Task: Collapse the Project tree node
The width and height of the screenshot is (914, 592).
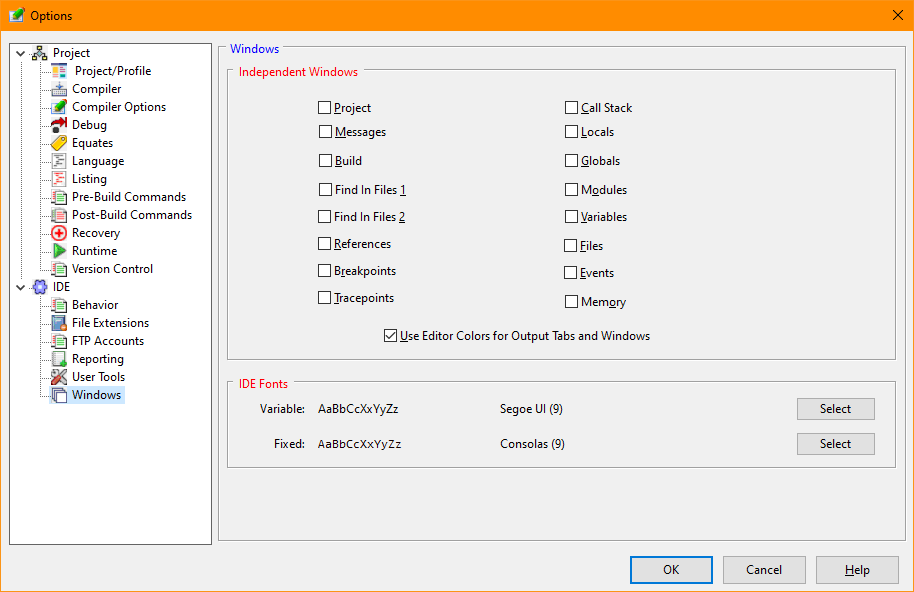Action: (x=20, y=52)
